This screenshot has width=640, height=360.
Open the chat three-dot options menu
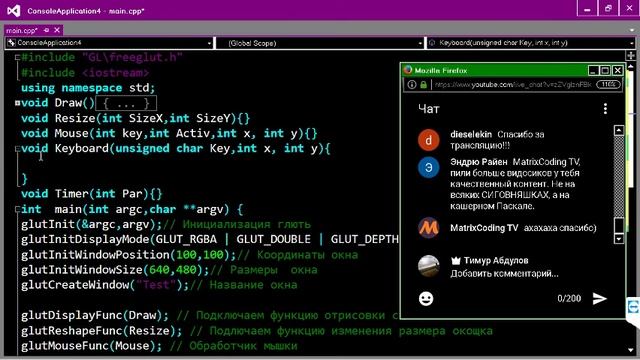605,109
